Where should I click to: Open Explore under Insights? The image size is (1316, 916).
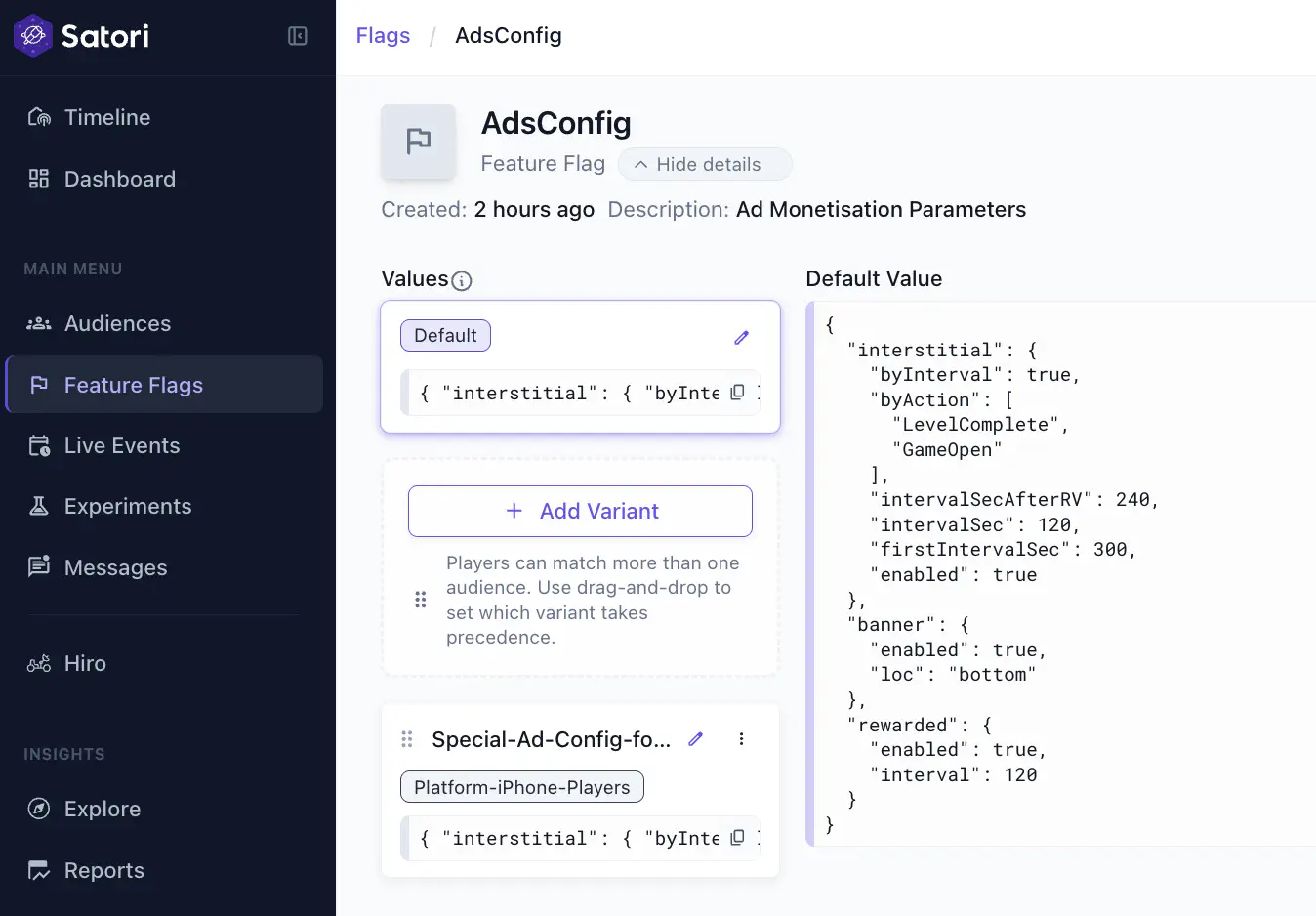(x=102, y=809)
